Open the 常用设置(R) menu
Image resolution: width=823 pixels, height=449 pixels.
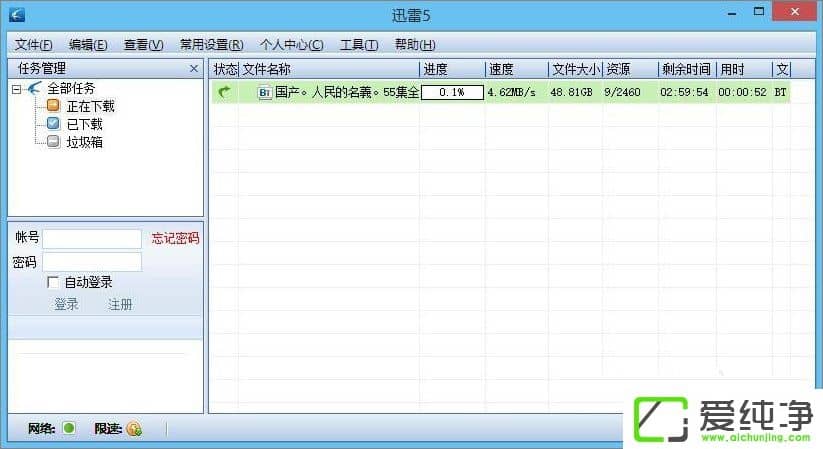point(211,45)
